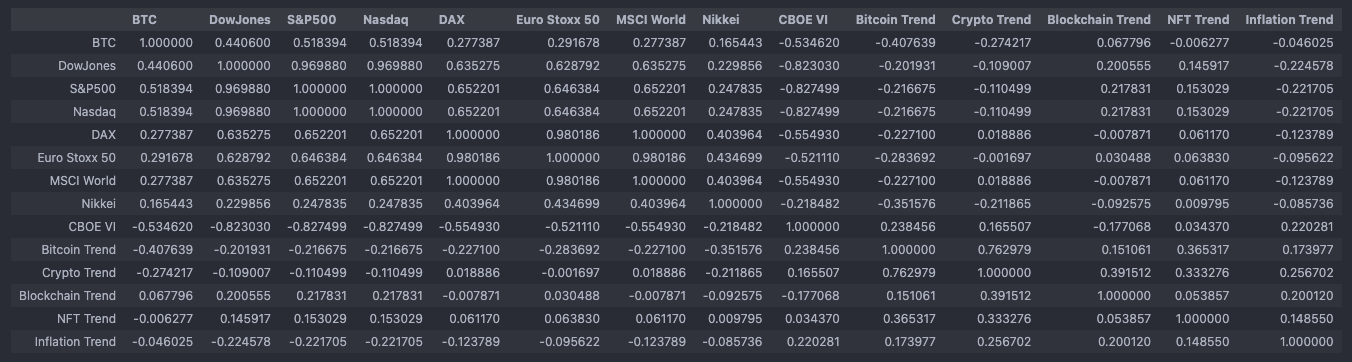Click the Blockchain Trend row label

[68, 296]
